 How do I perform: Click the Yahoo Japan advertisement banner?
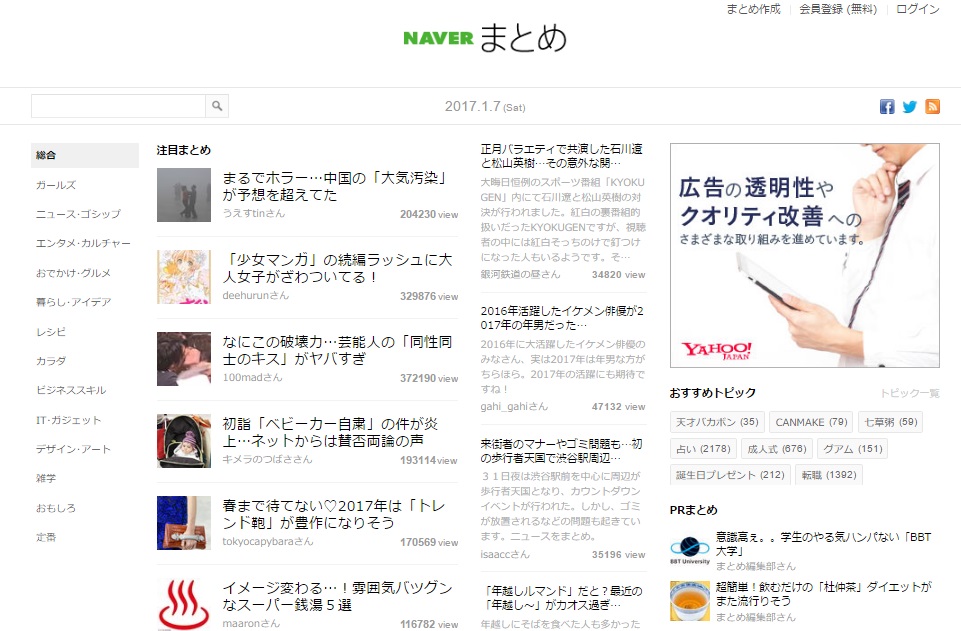[805, 255]
